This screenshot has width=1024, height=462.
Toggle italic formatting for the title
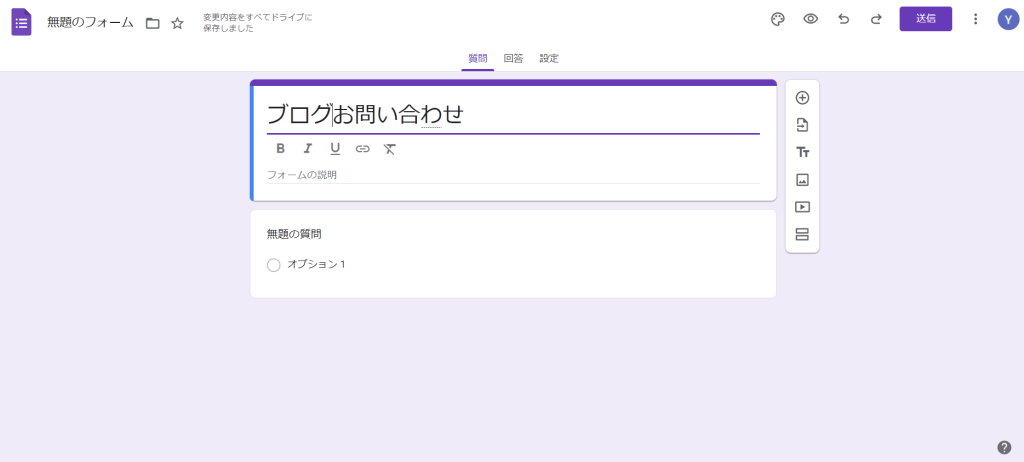(x=308, y=149)
